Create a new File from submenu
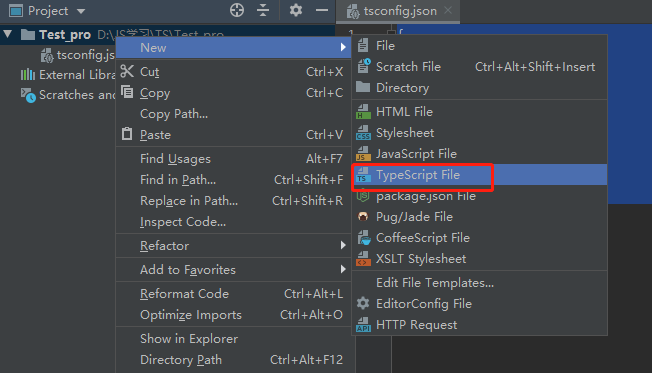652x373 pixels. (x=479, y=46)
